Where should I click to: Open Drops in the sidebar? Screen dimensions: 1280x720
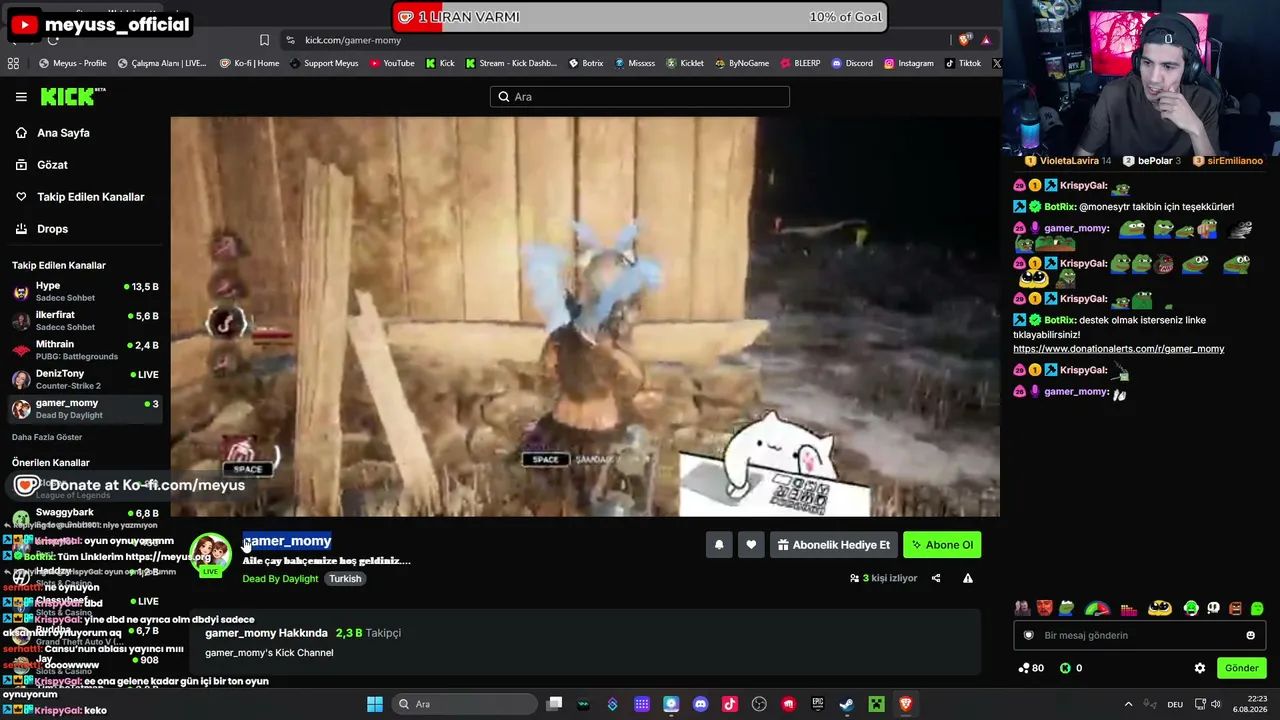pos(52,229)
